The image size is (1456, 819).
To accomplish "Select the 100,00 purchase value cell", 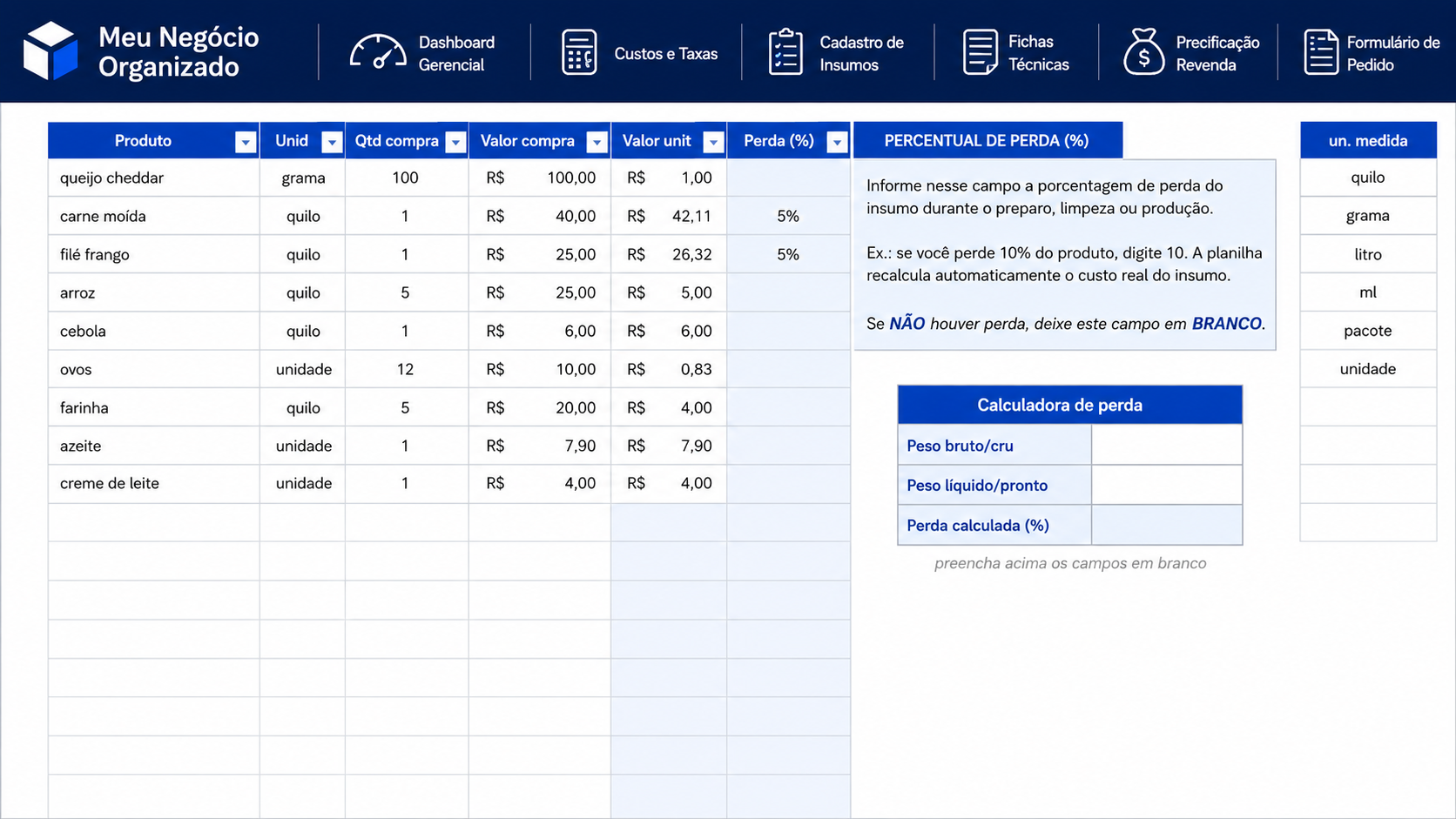I will (540, 178).
